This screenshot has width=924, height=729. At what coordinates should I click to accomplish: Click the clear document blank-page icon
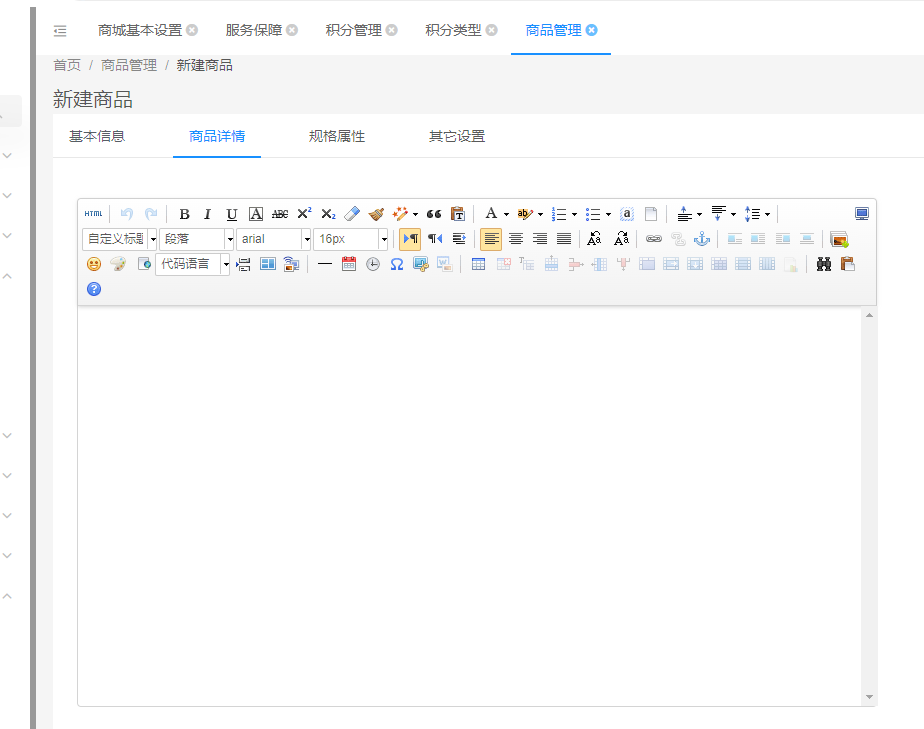[x=651, y=214]
